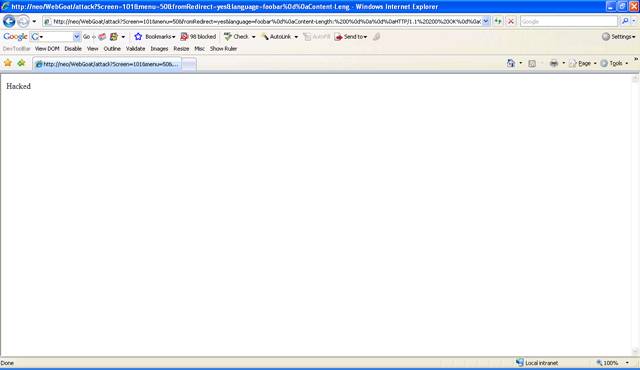Go back with the blue Back arrow
640x370 pixels.
9,21
